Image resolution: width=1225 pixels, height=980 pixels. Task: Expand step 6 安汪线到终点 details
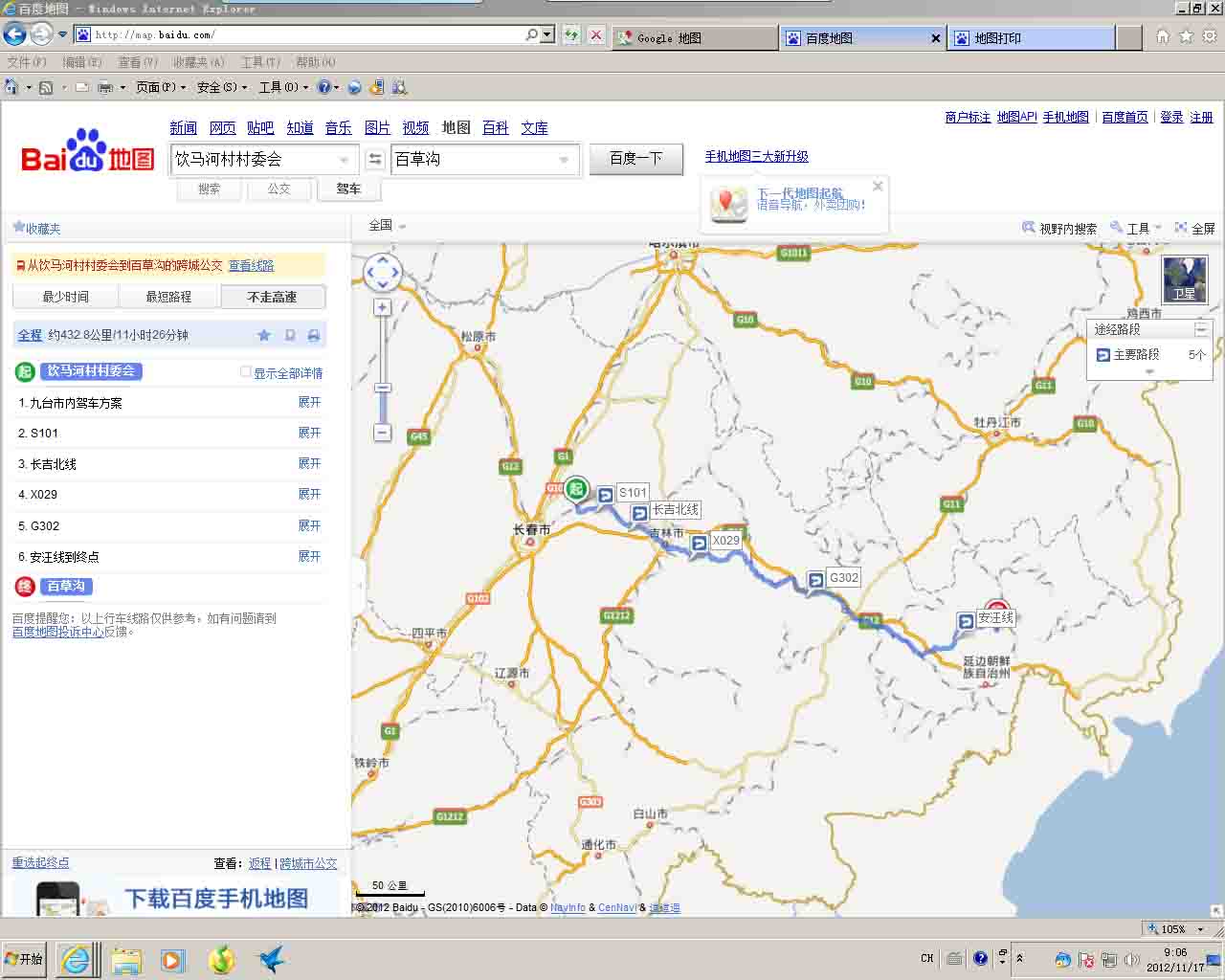coord(309,556)
